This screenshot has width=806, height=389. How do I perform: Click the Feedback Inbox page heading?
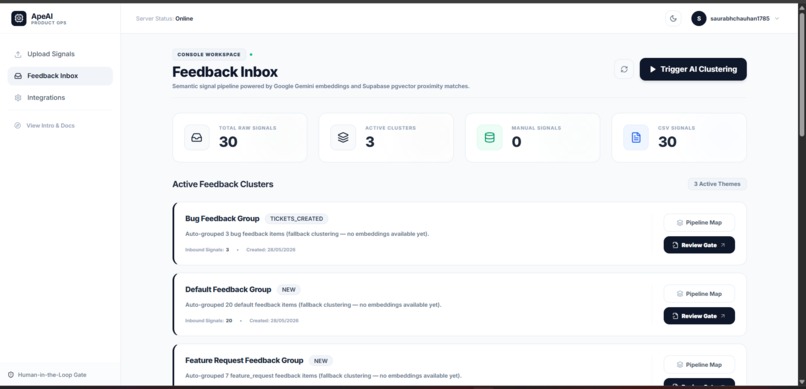pyautogui.click(x=225, y=72)
